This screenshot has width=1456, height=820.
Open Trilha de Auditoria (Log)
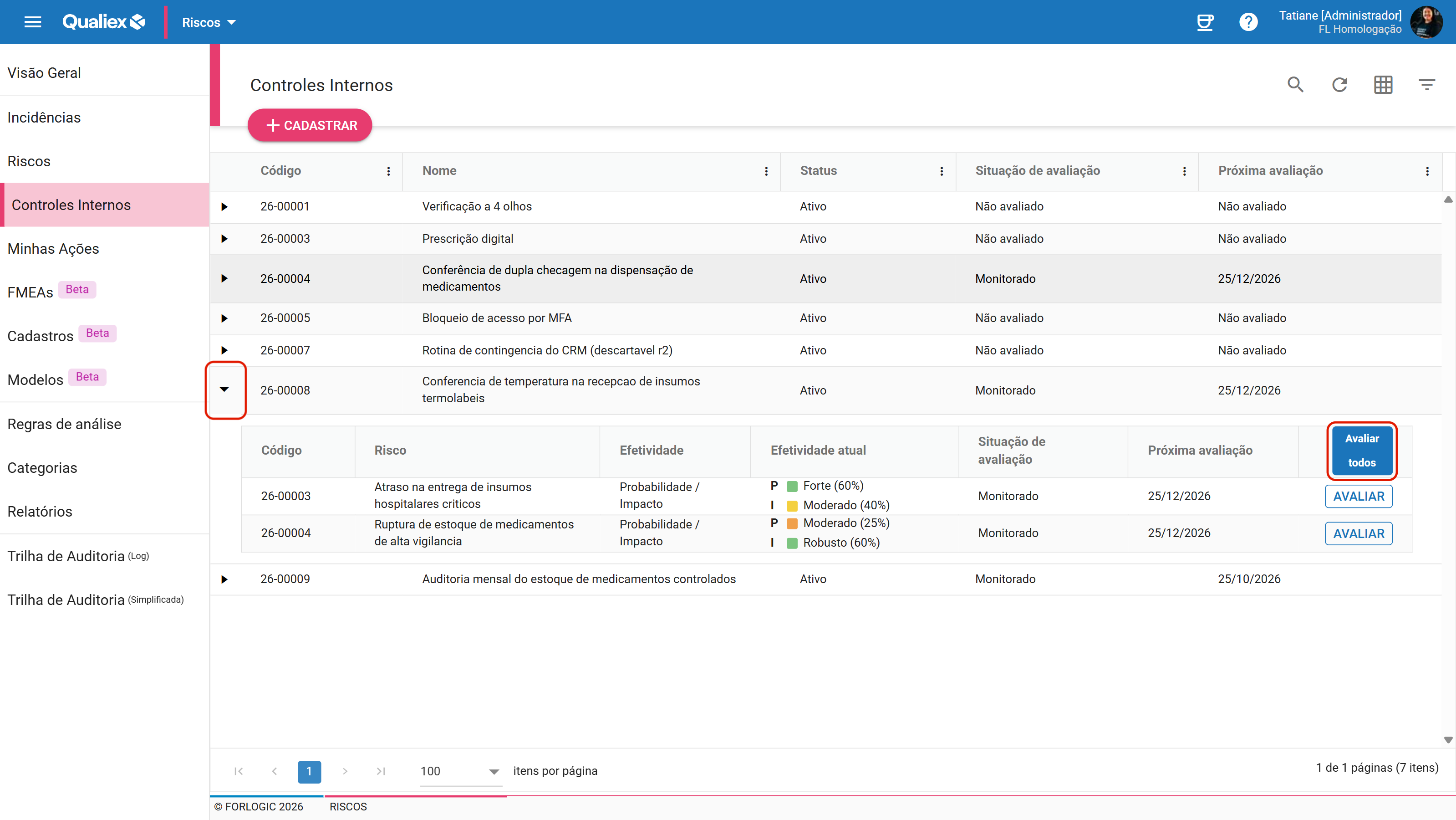tap(78, 556)
